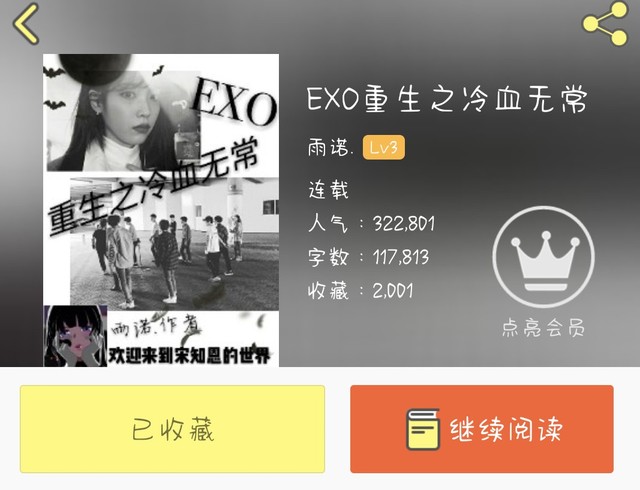Tap the 欢迎来到宋知恩的世界 cover caption
This screenshot has width=640, height=490.
pyautogui.click(x=189, y=356)
